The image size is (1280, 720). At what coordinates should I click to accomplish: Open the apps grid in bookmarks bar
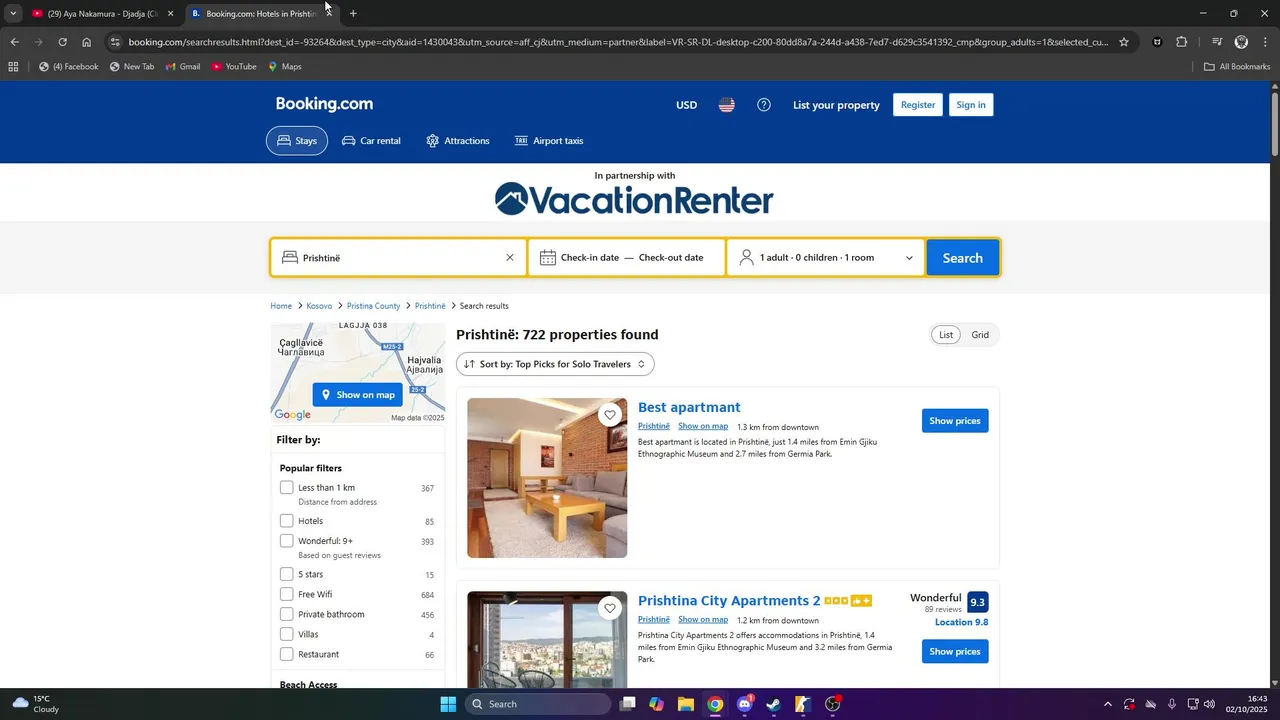click(13, 67)
